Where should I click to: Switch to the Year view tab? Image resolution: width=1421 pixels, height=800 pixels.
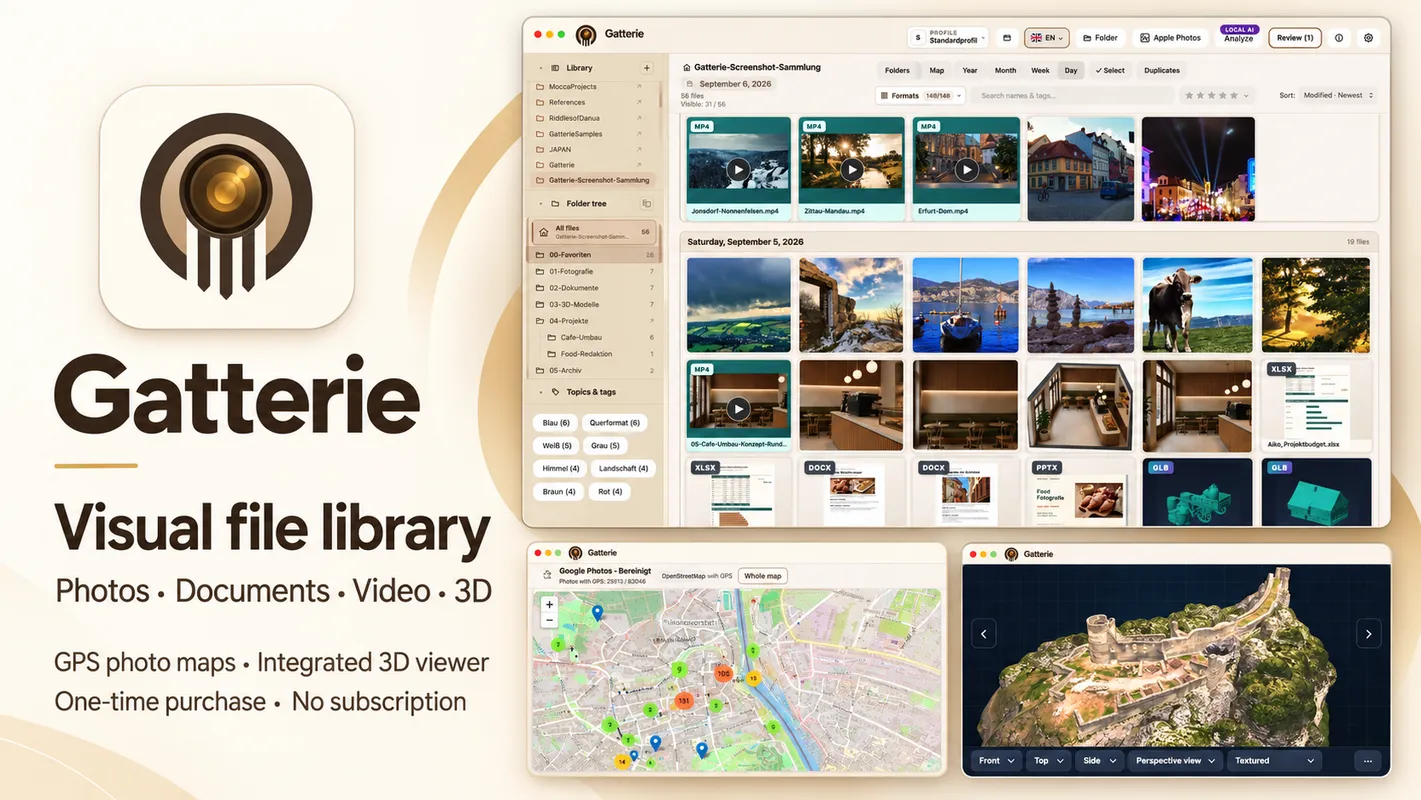(970, 70)
